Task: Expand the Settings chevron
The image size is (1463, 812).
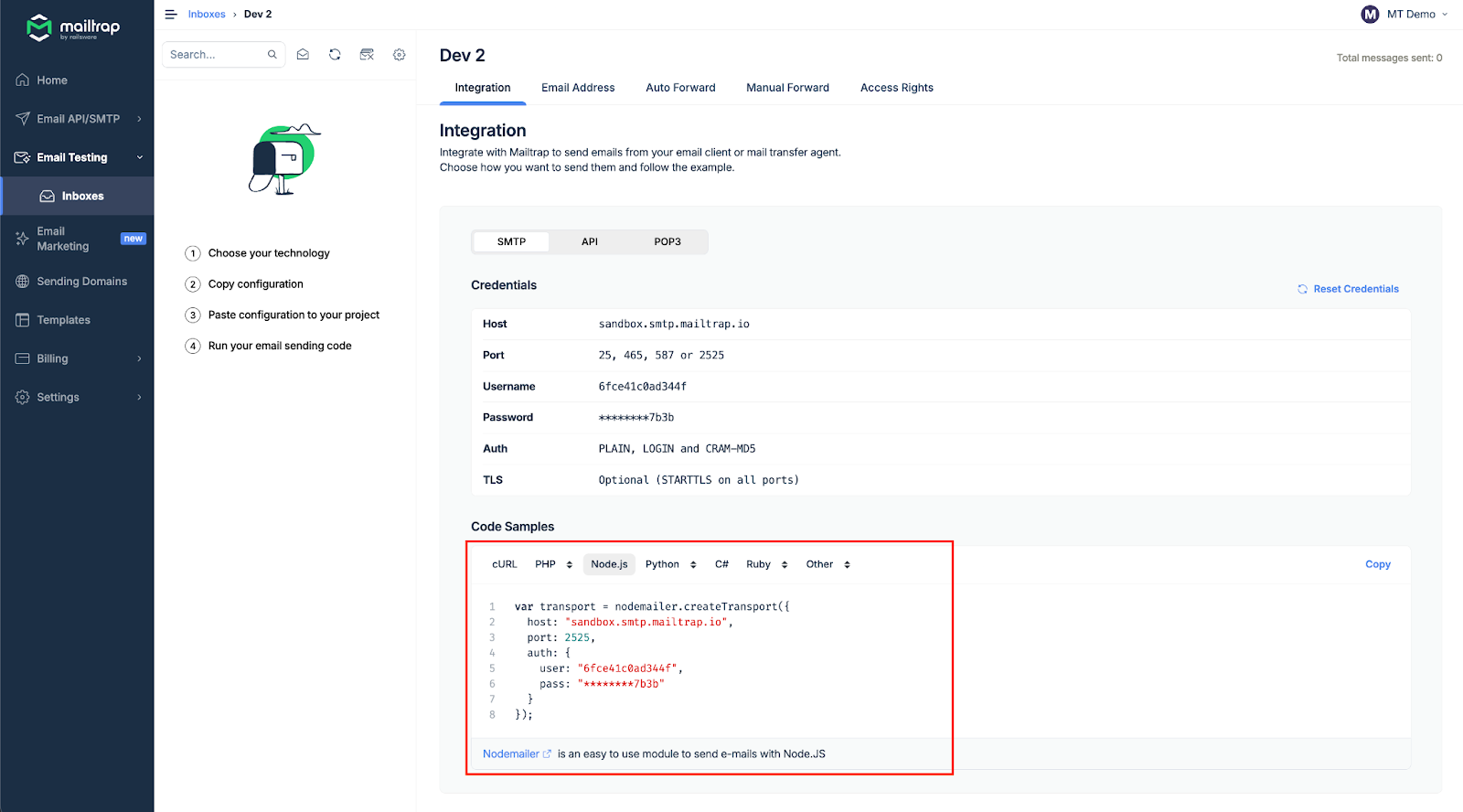Action: coord(139,397)
